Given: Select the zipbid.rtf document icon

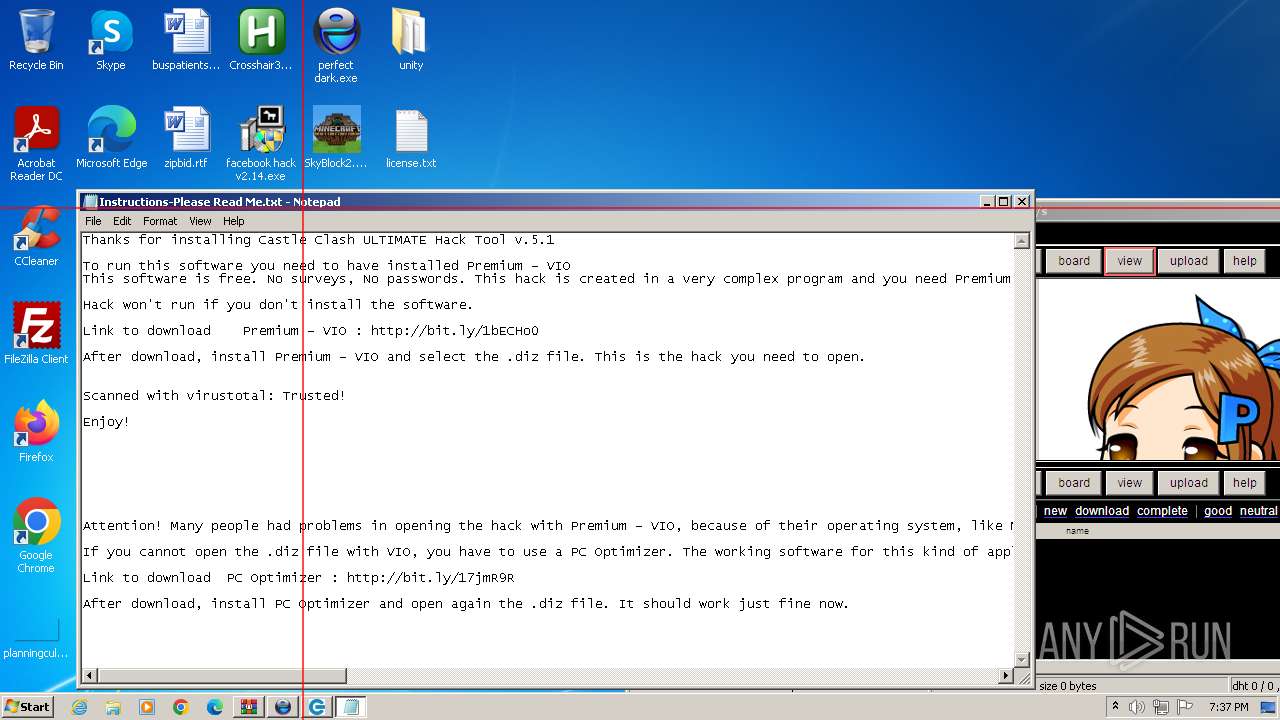Looking at the screenshot, I should pyautogui.click(x=186, y=138).
